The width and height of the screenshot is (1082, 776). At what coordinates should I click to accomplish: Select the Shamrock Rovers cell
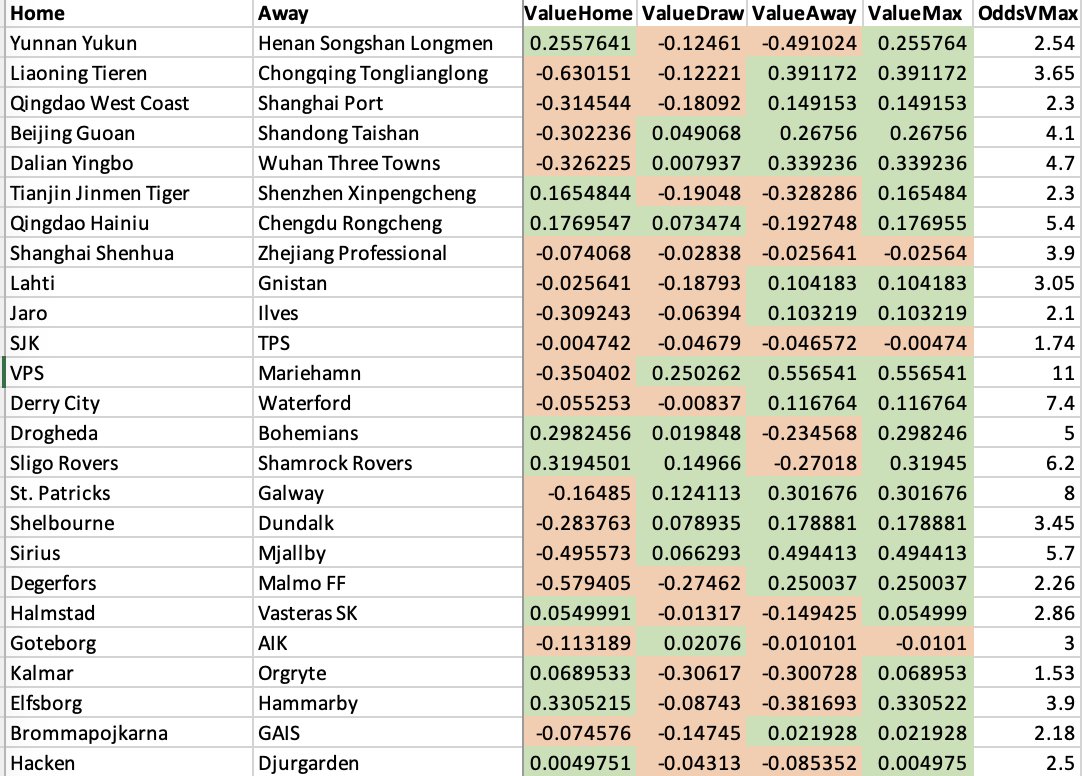(388, 463)
